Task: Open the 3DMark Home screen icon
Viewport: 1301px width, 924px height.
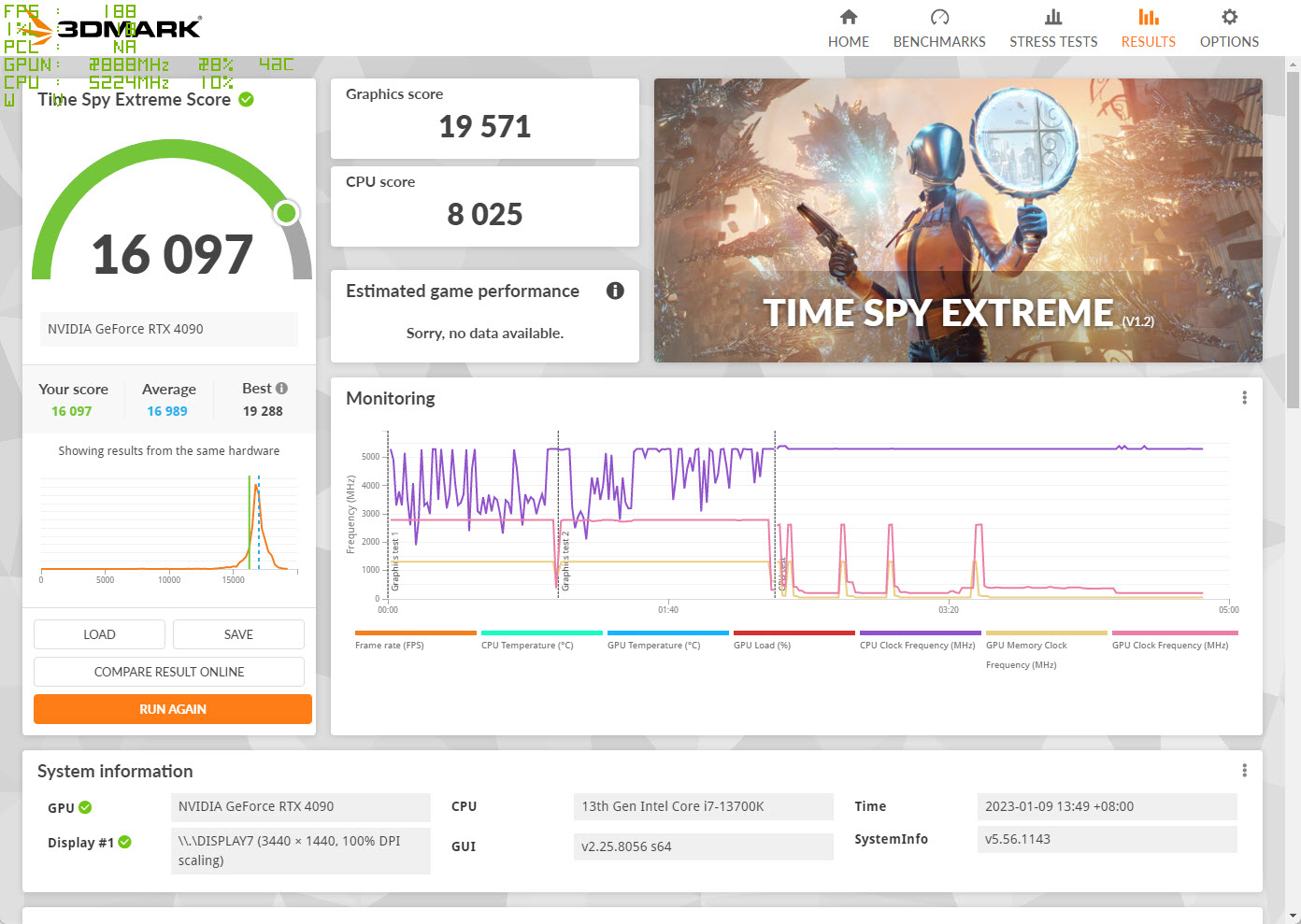Action: [x=848, y=17]
